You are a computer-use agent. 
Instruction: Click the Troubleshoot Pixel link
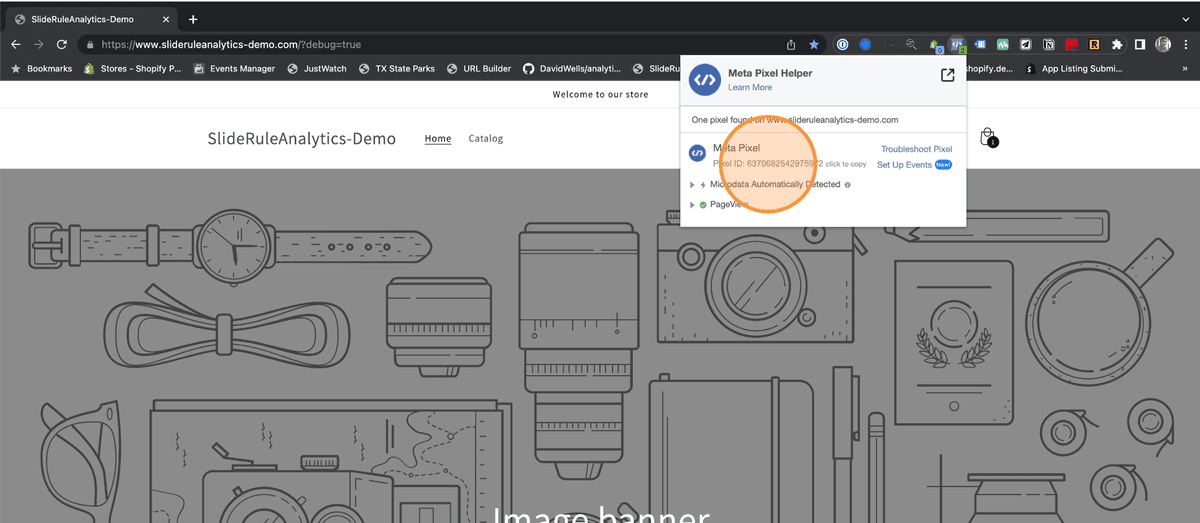point(916,149)
